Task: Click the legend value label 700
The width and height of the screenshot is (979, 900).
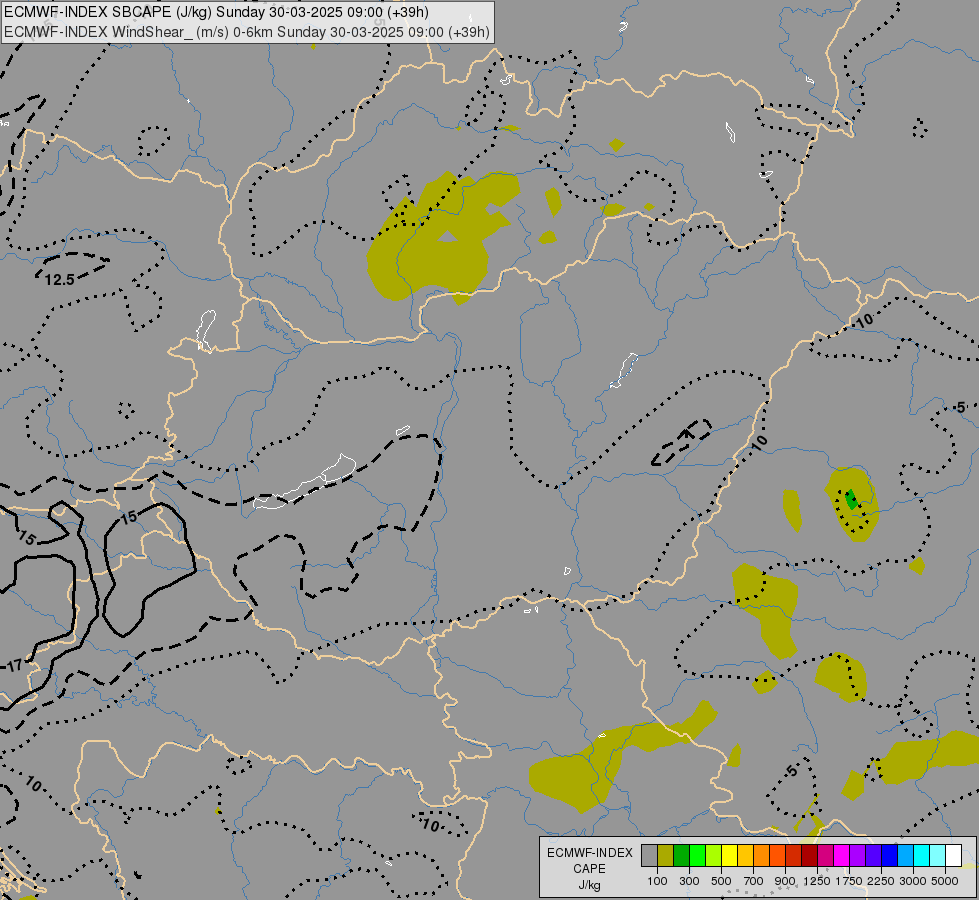Action: coord(754,881)
